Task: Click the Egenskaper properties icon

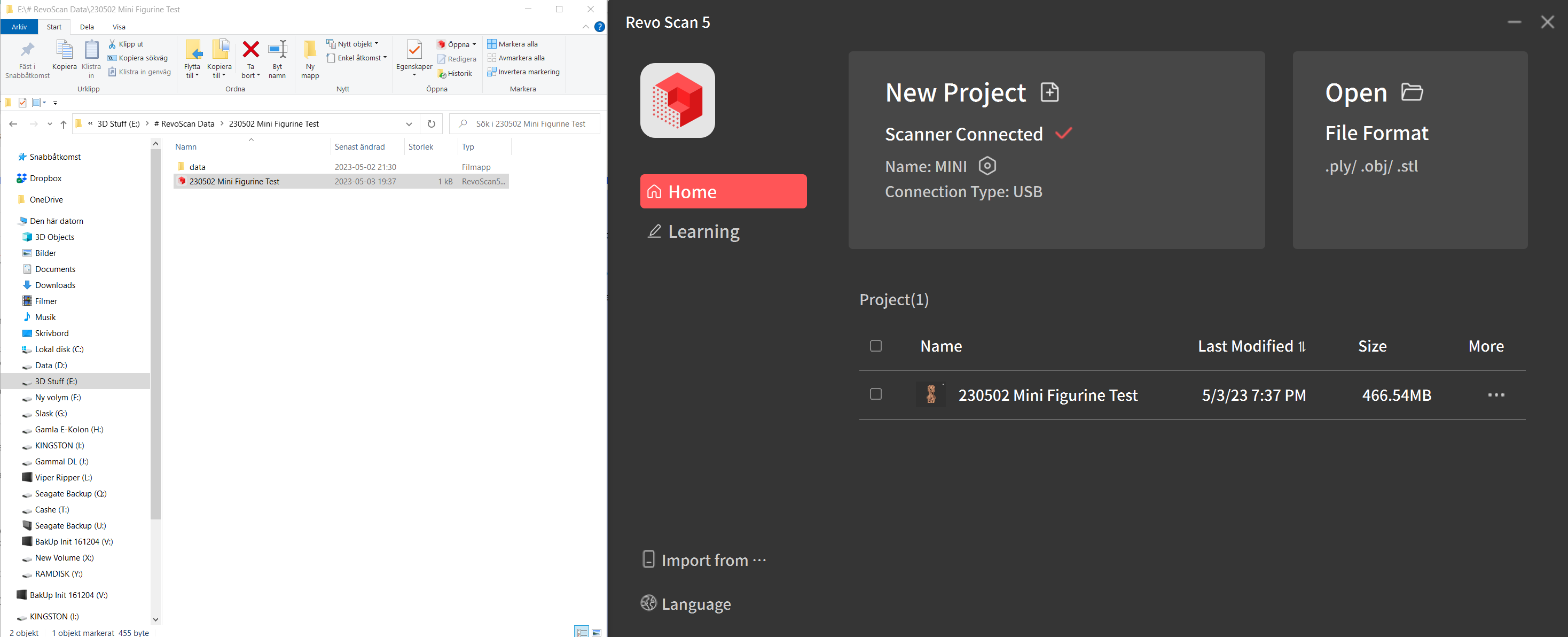Action: point(414,50)
